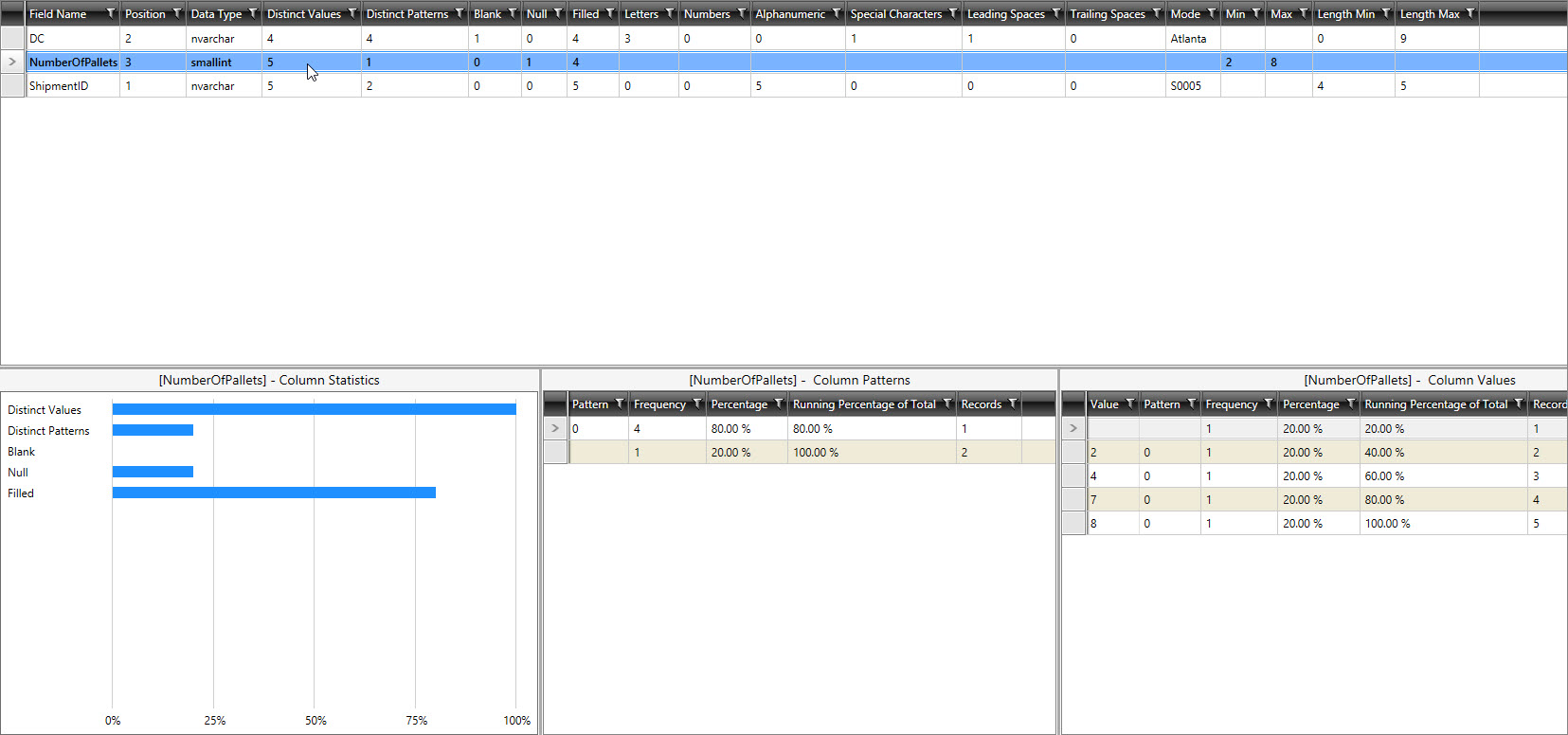Viewport: 1568px width, 735px height.
Task: Sort by Data Type column header
Action: point(216,14)
